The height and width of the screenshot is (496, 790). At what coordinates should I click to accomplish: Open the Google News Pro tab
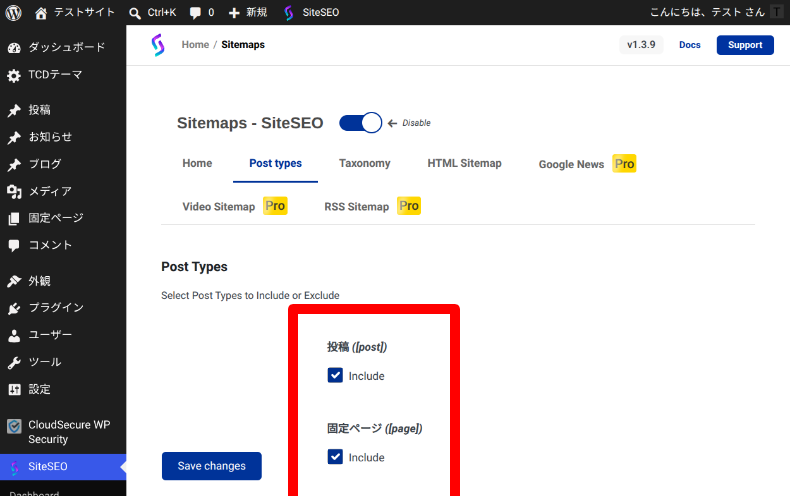point(587,164)
